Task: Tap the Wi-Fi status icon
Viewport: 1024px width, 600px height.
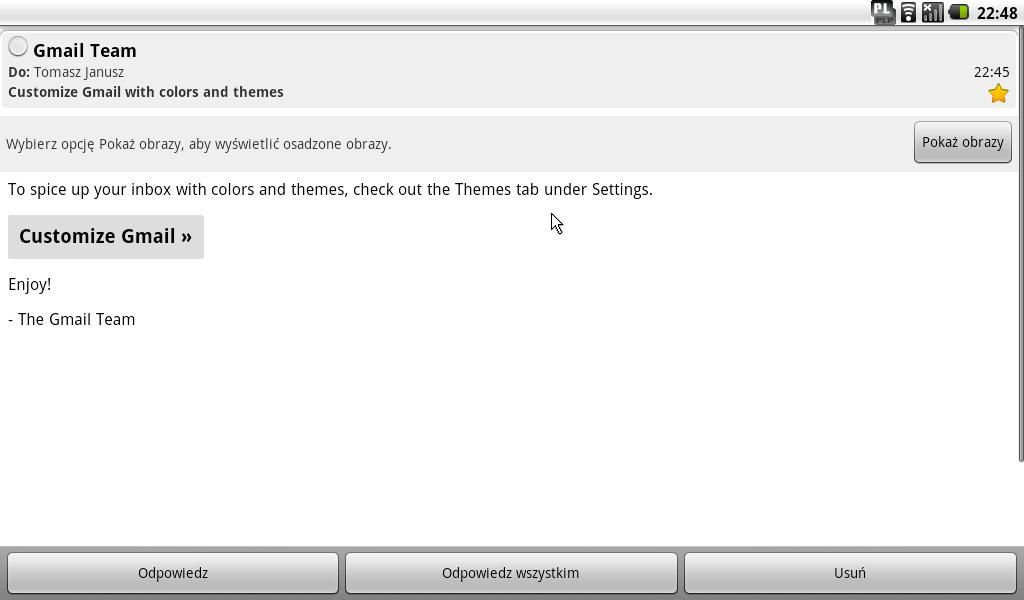Action: (x=908, y=12)
